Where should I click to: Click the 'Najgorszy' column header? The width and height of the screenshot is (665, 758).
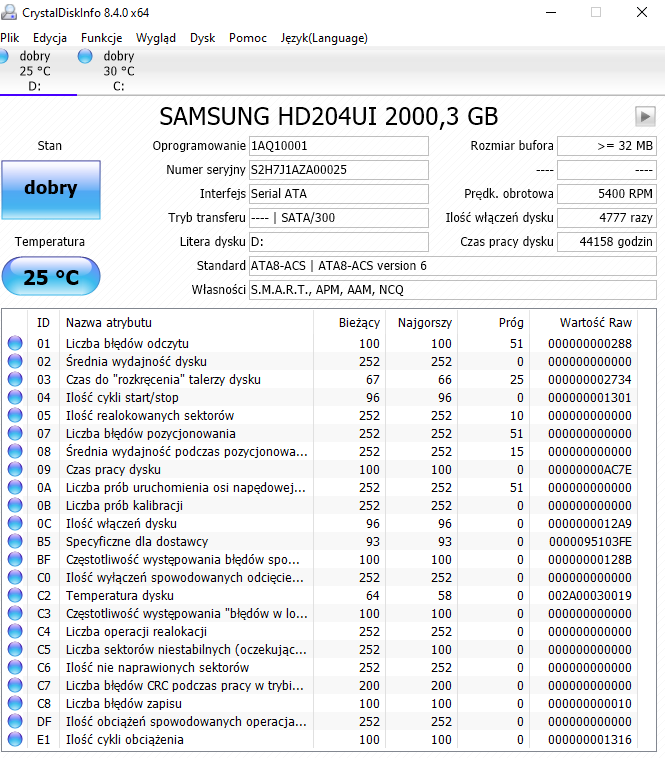425,322
